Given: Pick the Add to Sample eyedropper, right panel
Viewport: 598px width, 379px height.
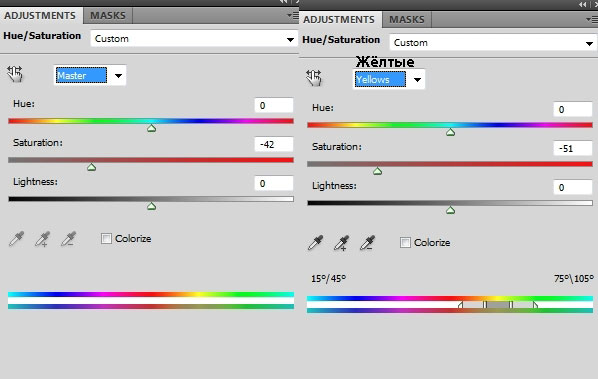Looking at the screenshot, I should point(342,243).
